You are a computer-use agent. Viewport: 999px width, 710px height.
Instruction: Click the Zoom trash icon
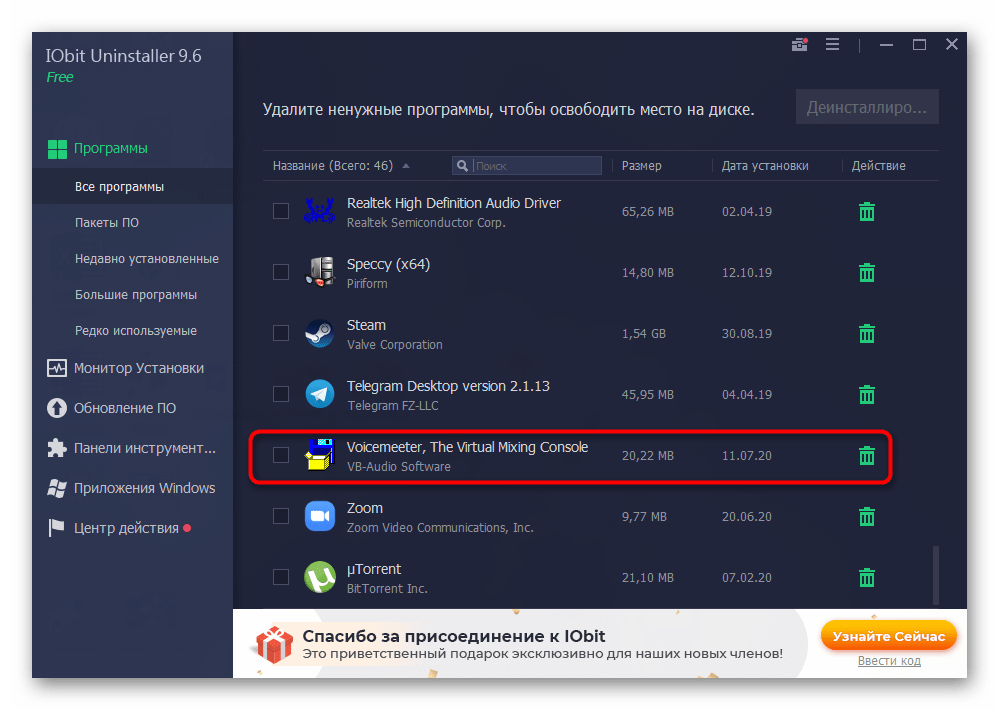pos(867,517)
